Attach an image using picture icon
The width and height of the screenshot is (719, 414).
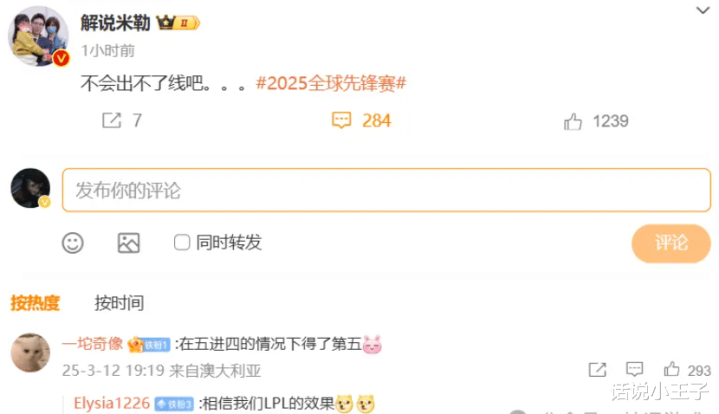coord(128,243)
